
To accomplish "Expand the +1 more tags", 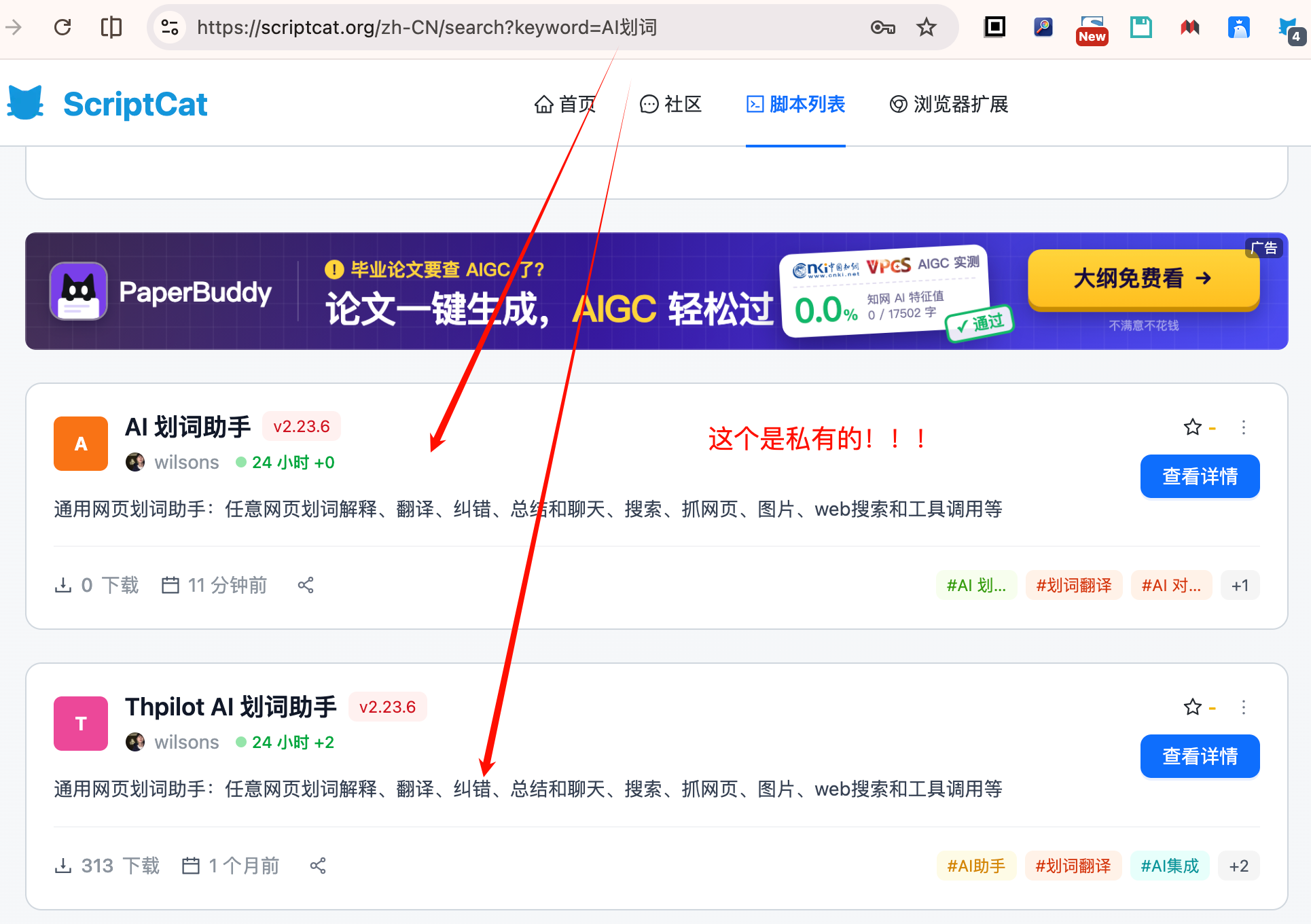I will tap(1240, 585).
